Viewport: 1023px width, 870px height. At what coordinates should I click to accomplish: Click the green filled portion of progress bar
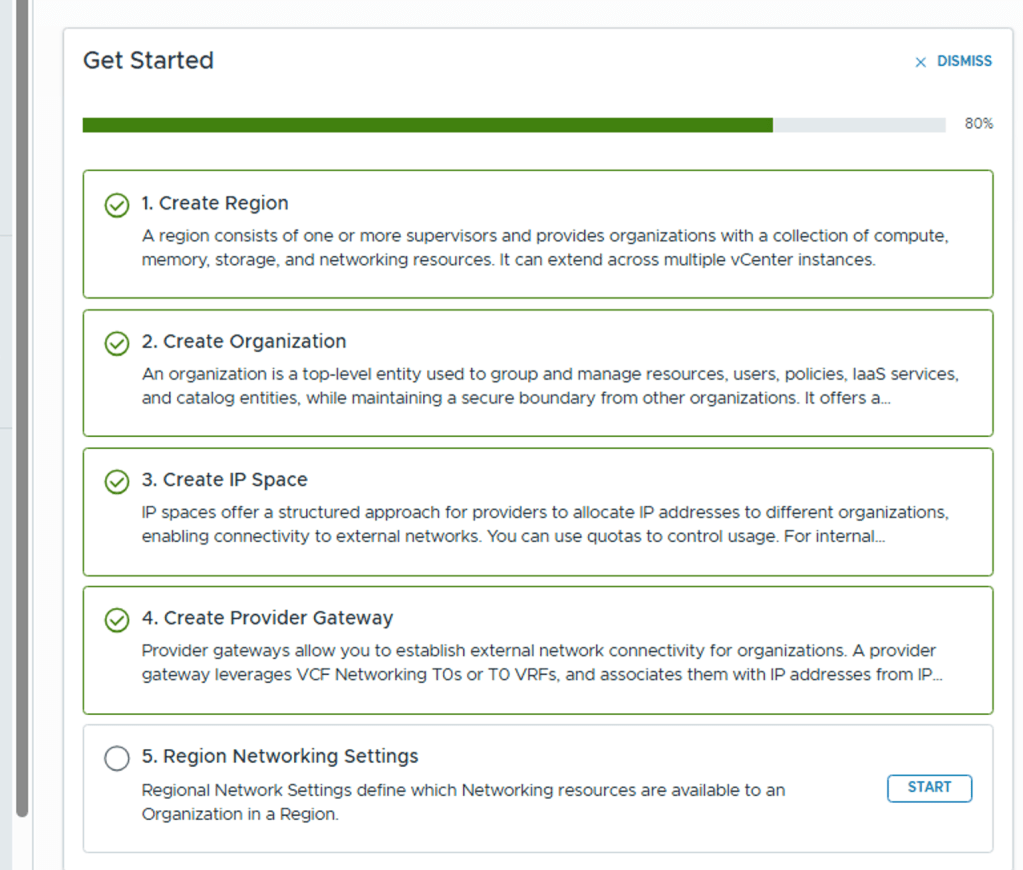point(427,125)
